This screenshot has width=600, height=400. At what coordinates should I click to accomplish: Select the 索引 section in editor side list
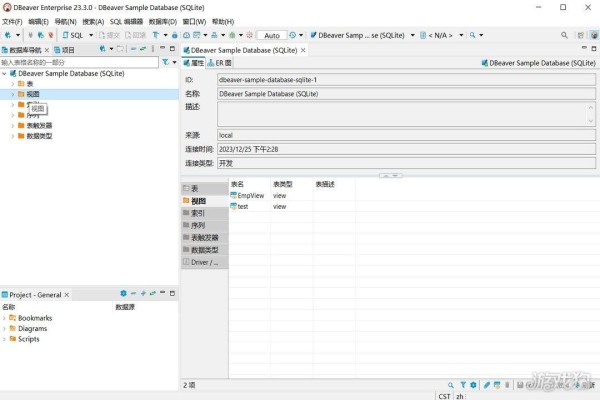coord(204,213)
